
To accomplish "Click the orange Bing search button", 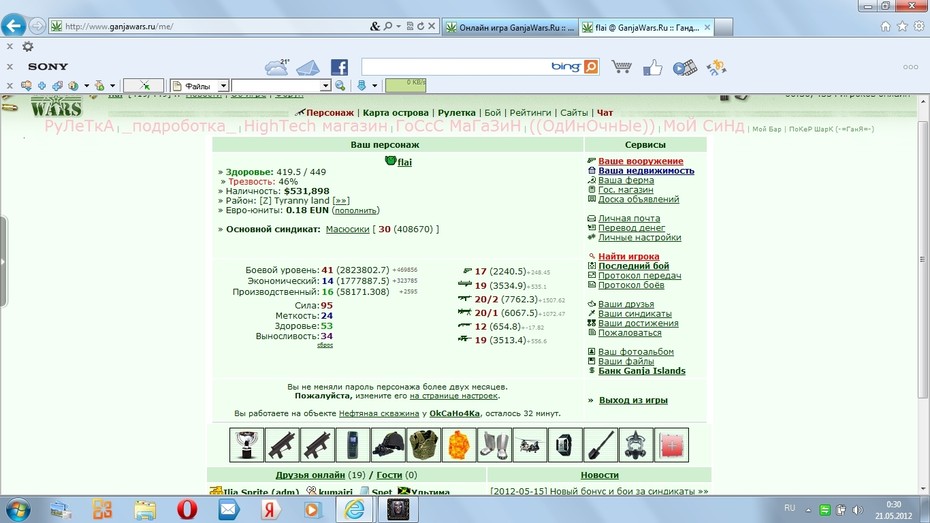I will 591,66.
